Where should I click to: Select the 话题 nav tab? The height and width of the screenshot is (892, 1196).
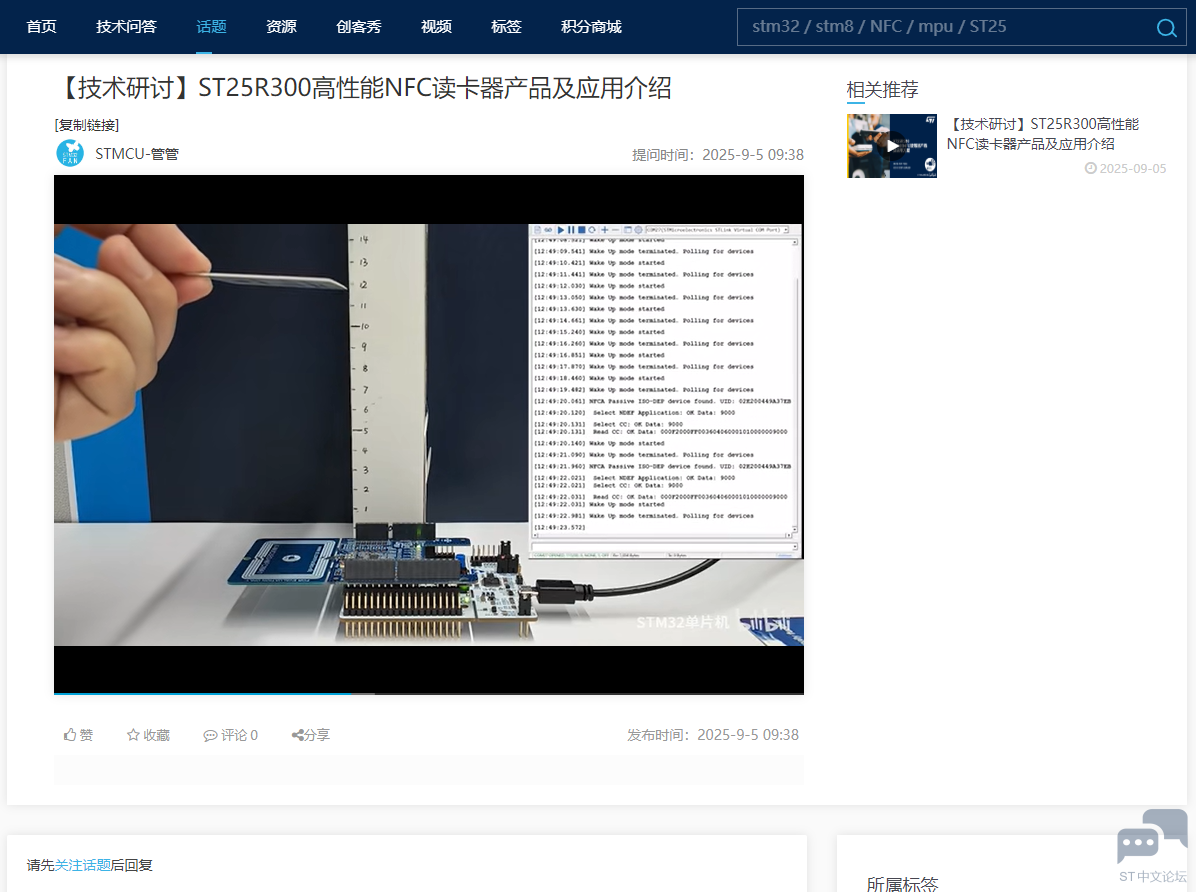pos(211,27)
